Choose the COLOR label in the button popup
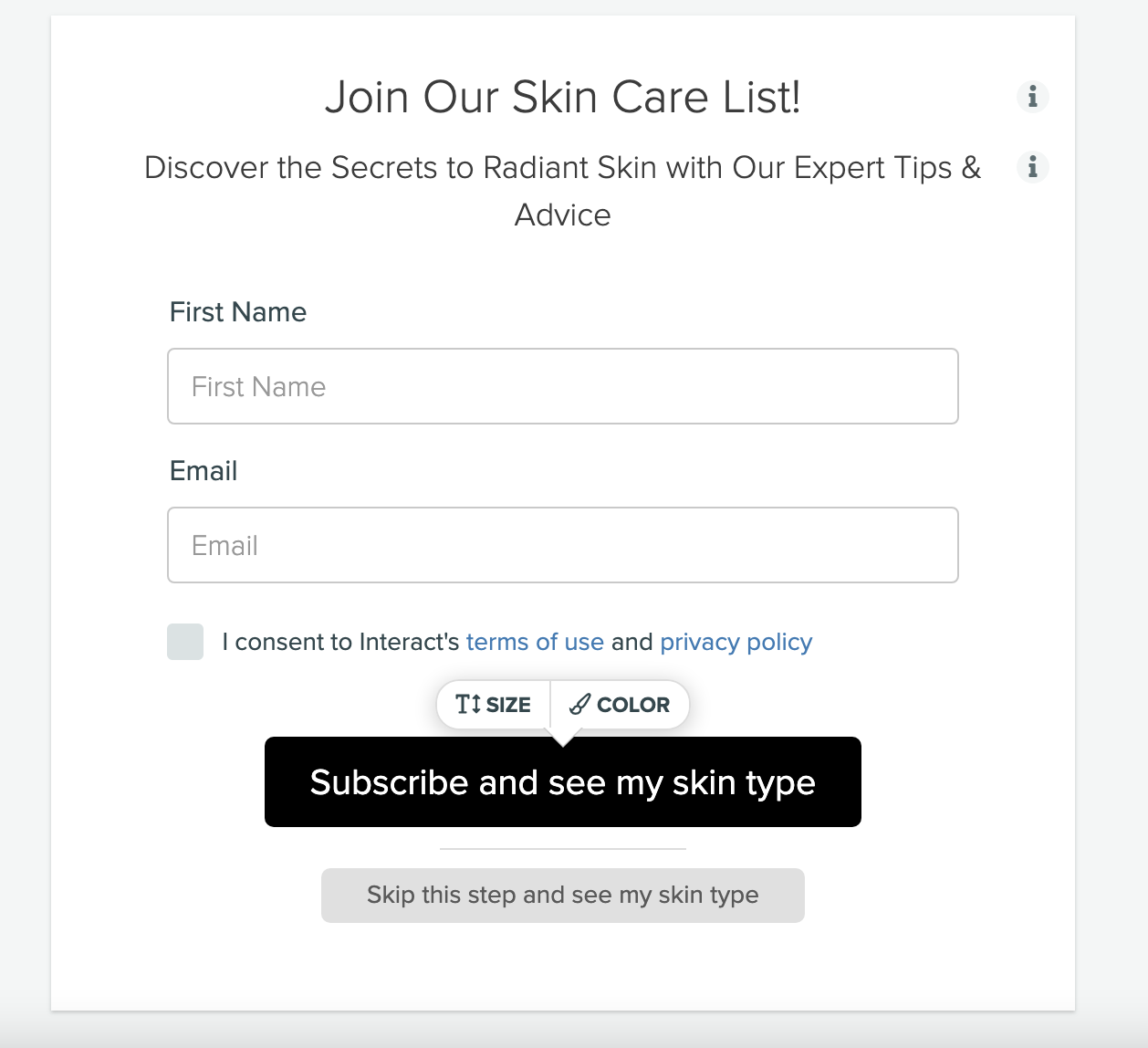Screen dimensions: 1148x1048 [x=633, y=705]
